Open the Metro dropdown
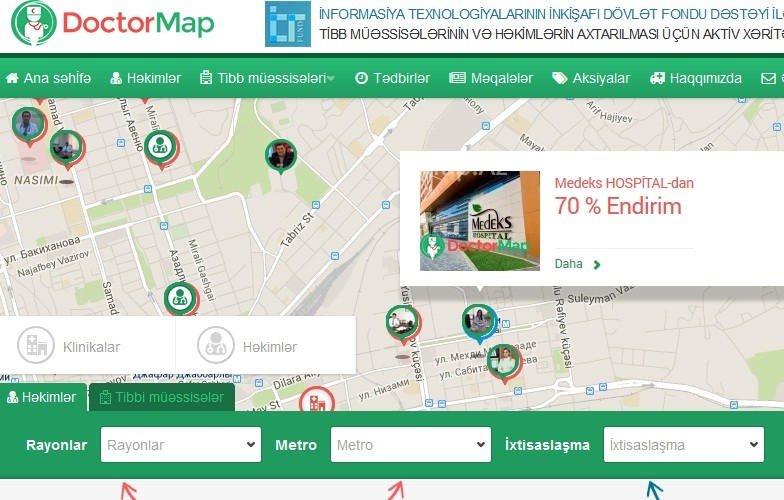 410,445
